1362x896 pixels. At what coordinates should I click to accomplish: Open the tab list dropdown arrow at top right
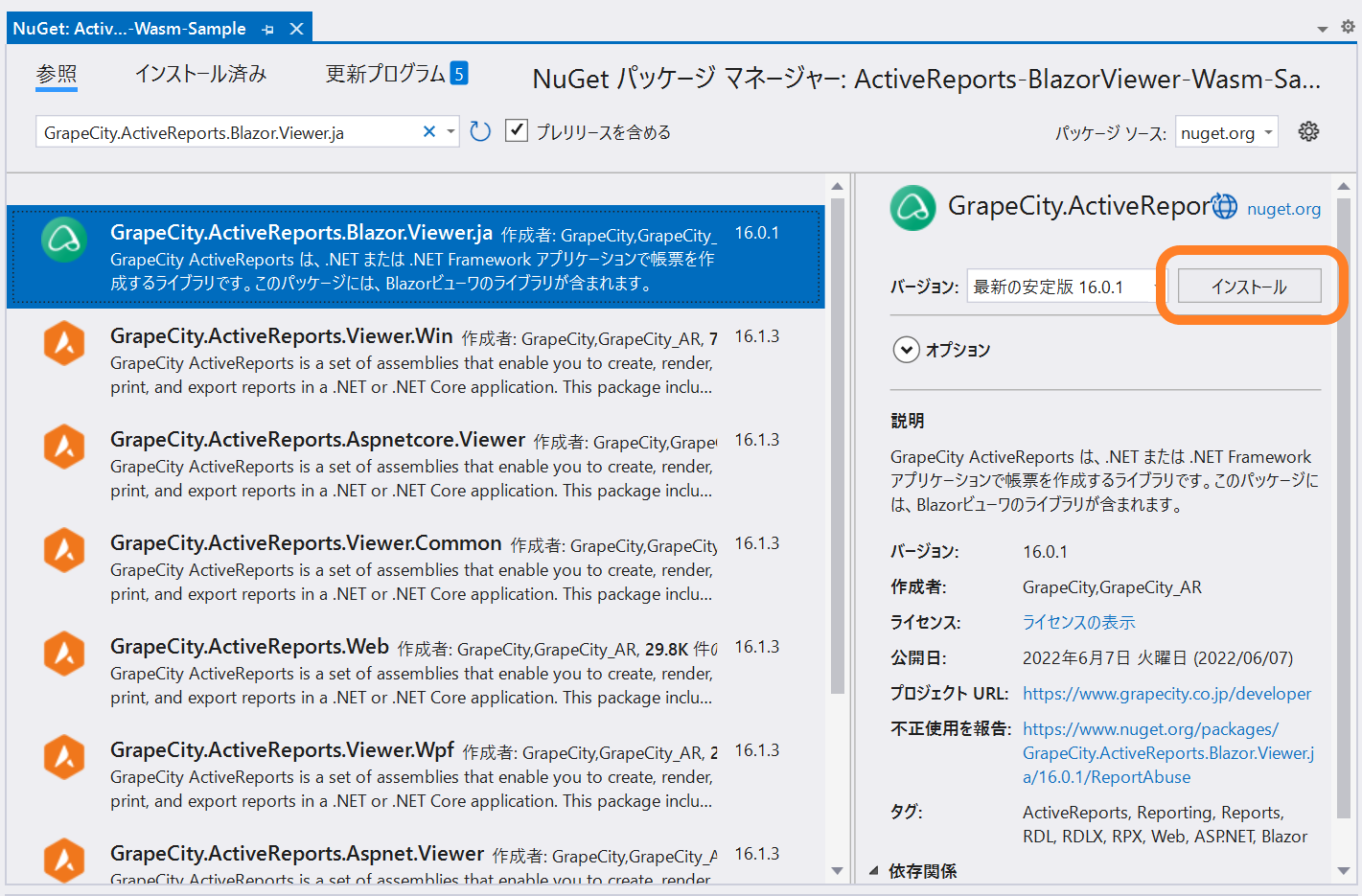1323,29
